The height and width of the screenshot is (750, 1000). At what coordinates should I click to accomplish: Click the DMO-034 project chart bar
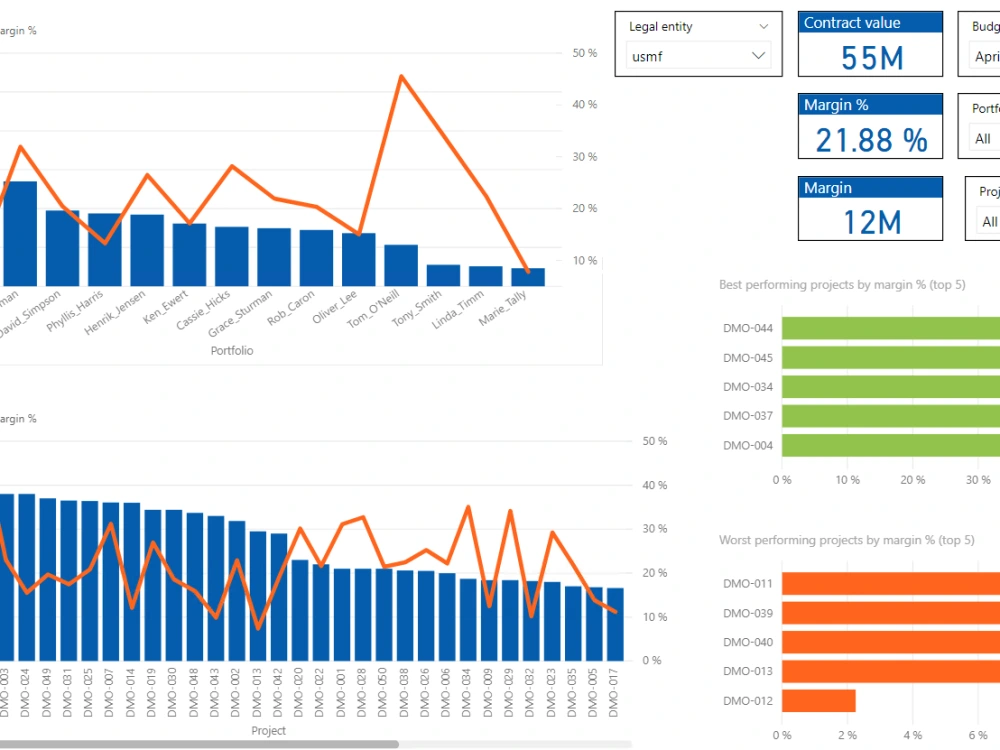point(468,620)
